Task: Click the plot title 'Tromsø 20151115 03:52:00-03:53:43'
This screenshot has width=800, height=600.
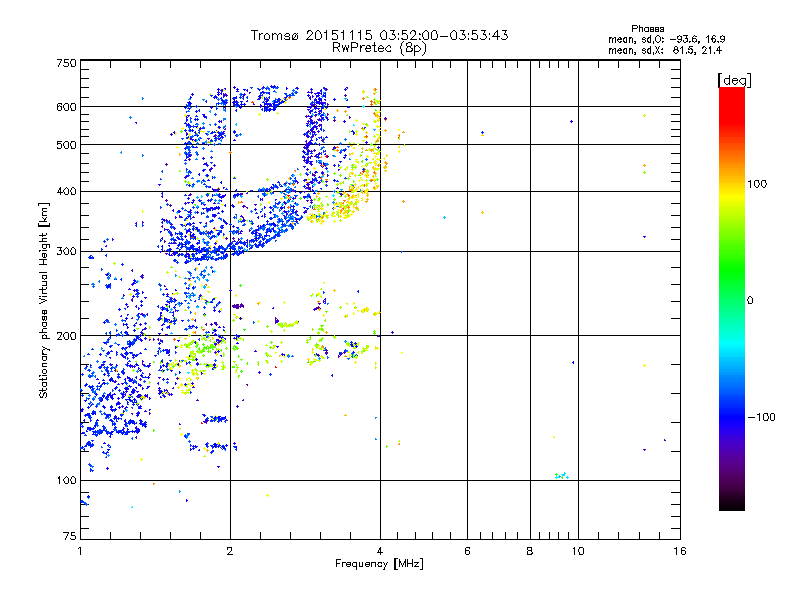Action: 379,35
